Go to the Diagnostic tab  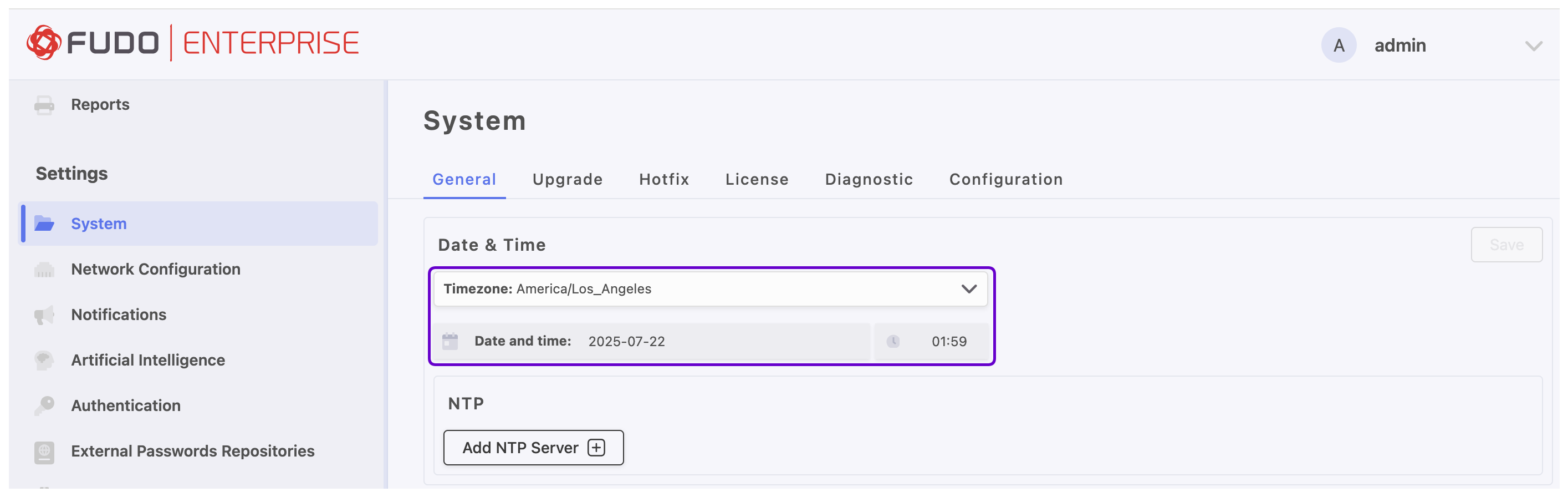tap(868, 179)
